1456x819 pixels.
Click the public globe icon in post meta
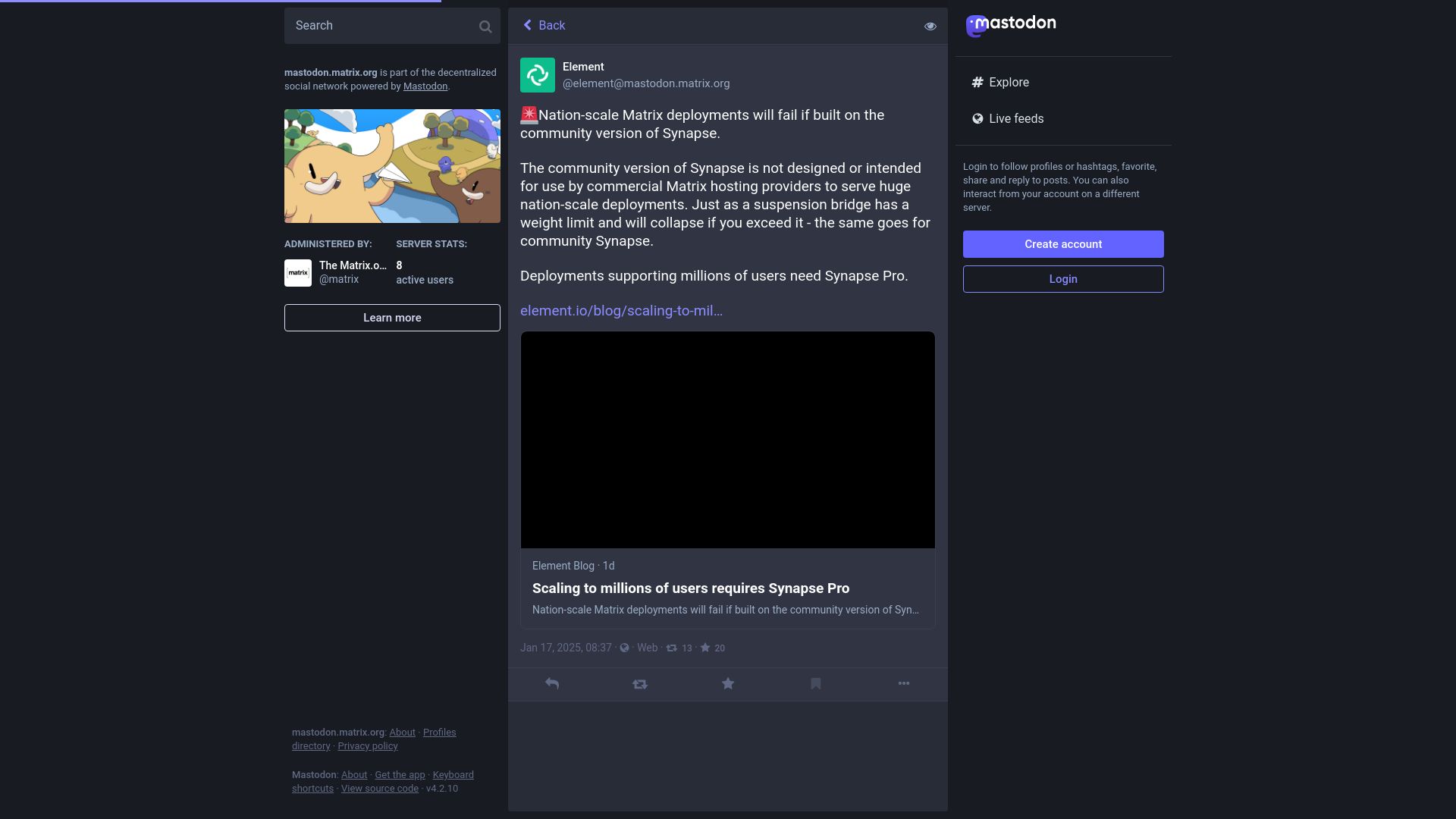pos(624,648)
